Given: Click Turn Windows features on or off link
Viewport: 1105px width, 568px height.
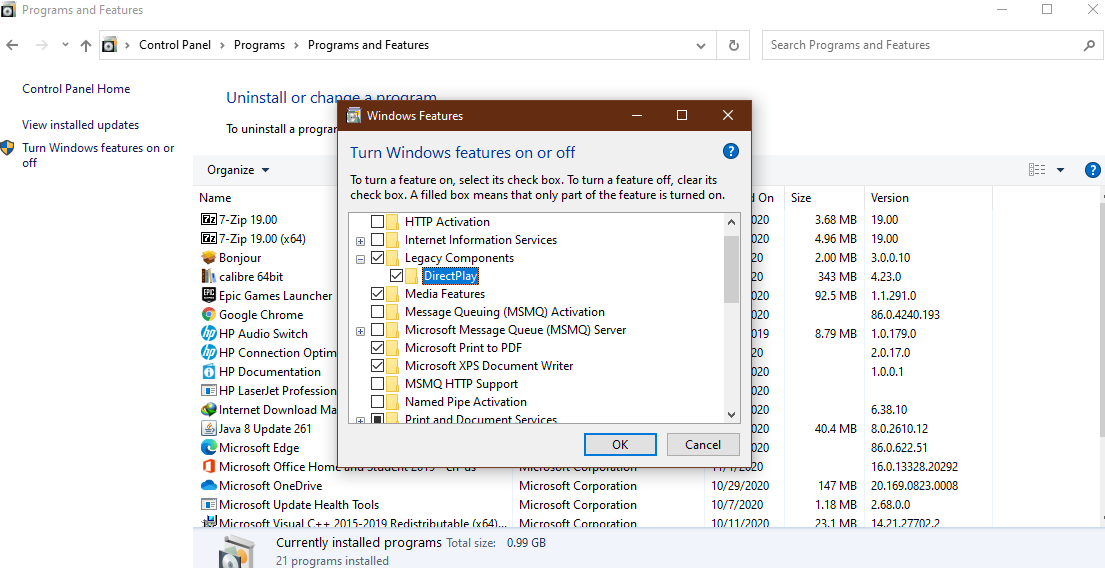Looking at the screenshot, I should click(x=99, y=155).
